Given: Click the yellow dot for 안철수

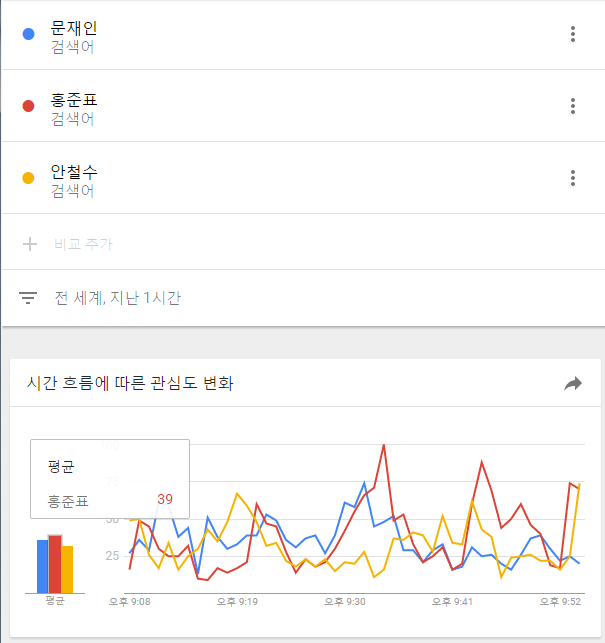Looking at the screenshot, I should [28, 178].
